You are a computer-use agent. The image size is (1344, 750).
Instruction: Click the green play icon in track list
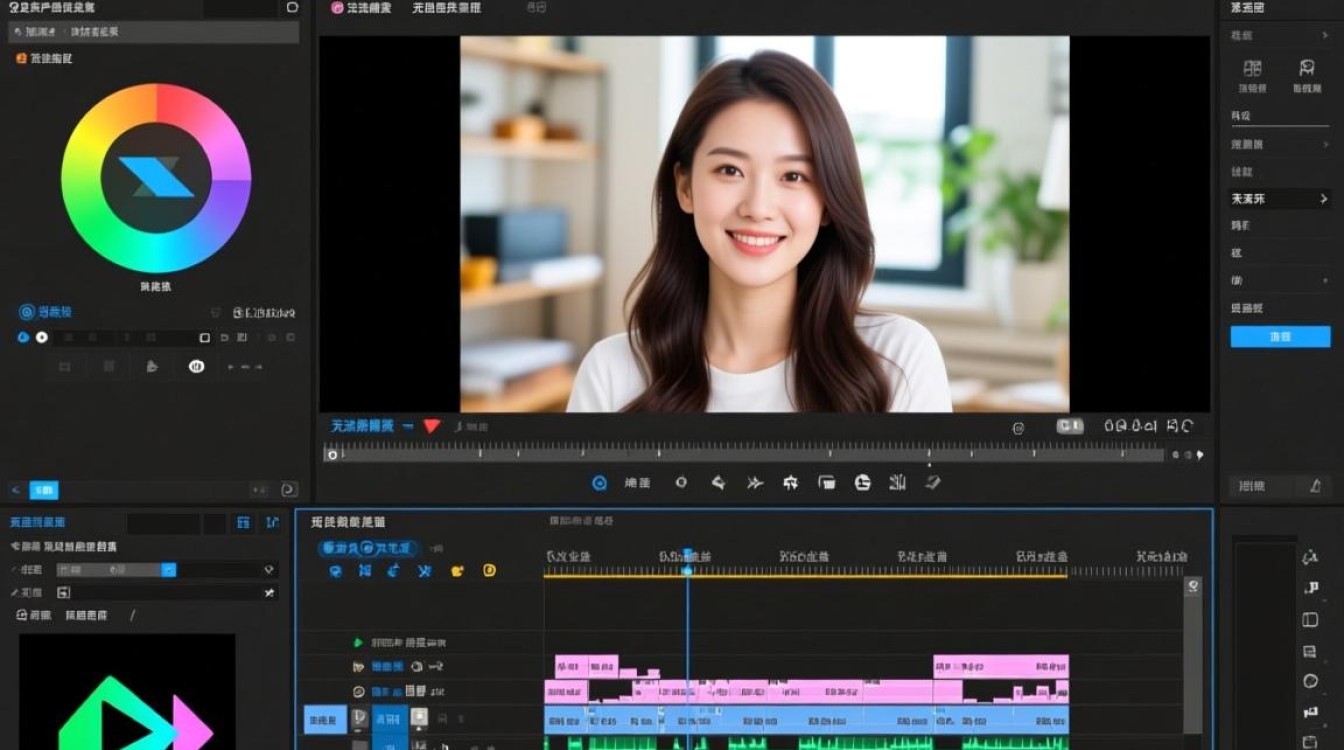coord(358,642)
